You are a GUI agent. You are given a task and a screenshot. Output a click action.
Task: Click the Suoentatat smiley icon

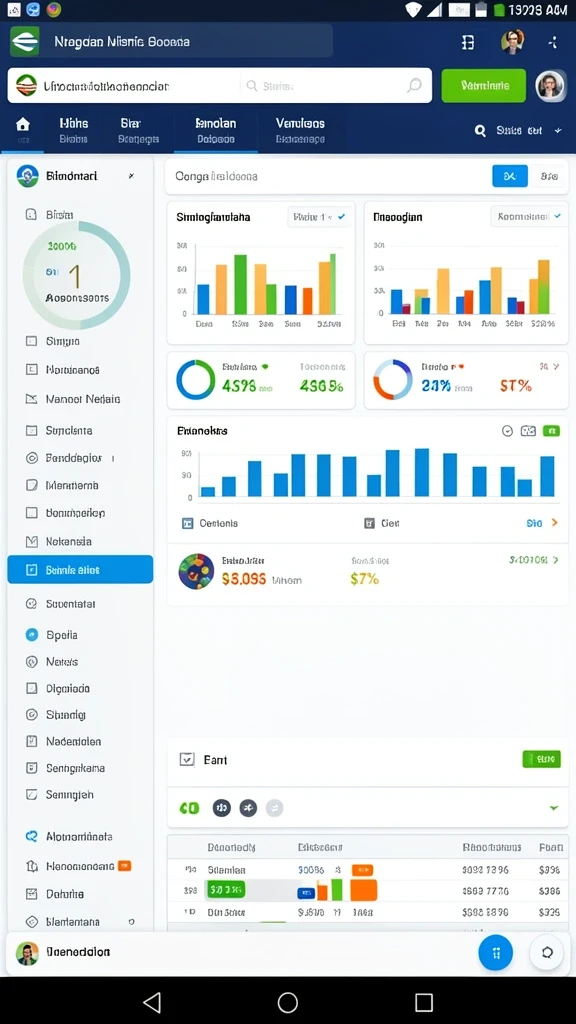(31, 603)
